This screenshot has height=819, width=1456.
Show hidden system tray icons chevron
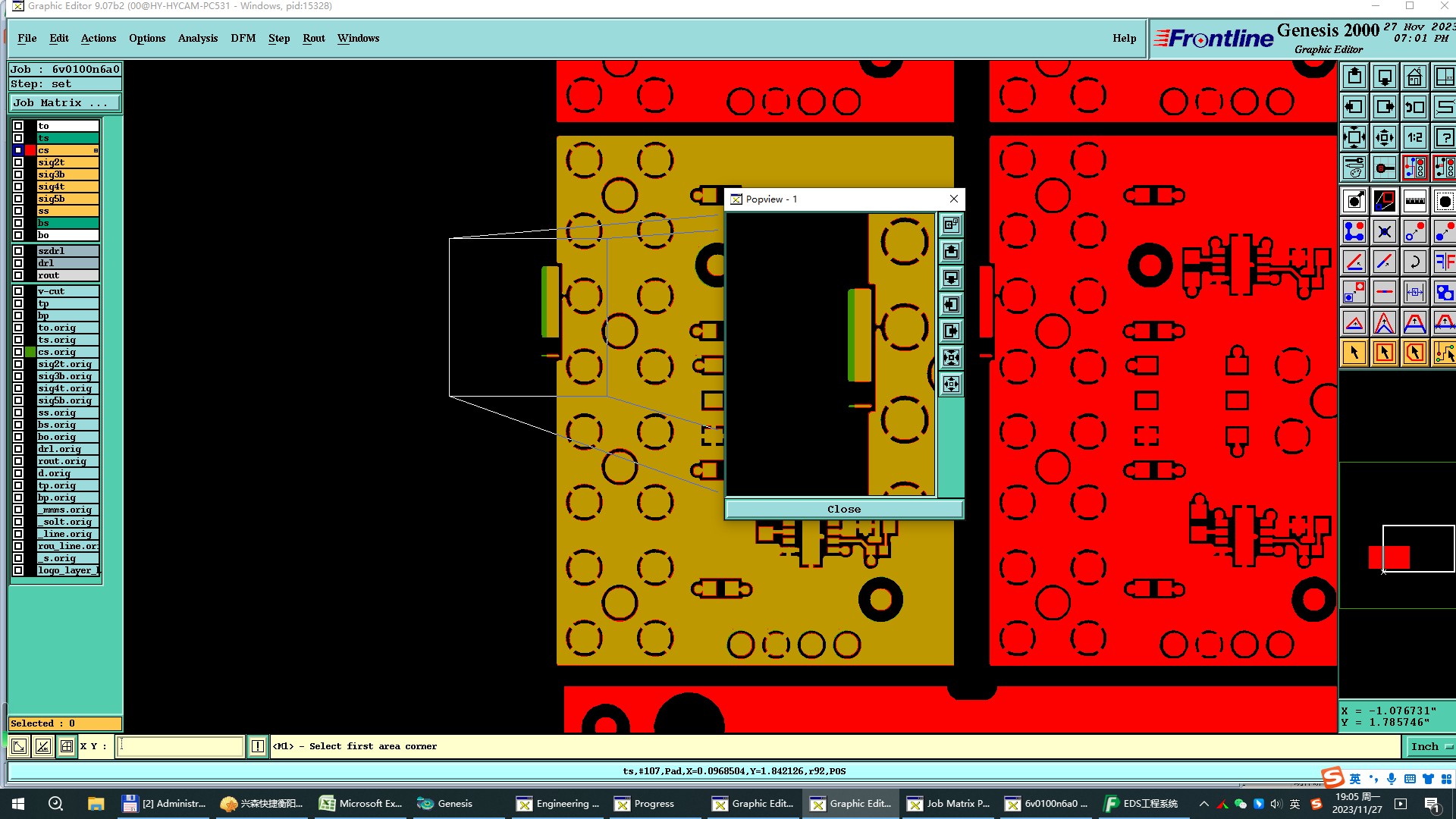coord(1203,804)
